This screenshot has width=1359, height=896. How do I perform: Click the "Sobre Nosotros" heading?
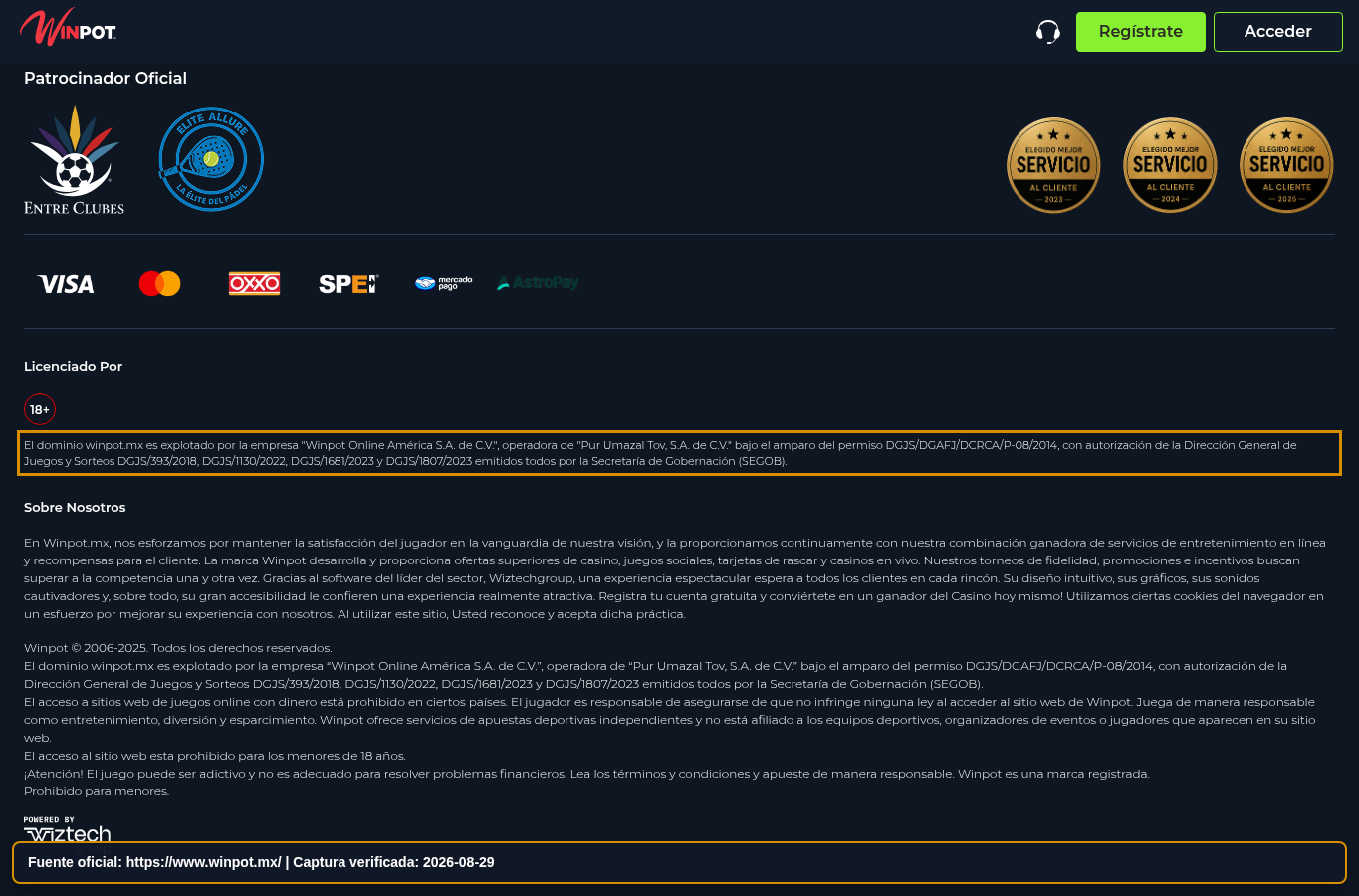coord(75,507)
